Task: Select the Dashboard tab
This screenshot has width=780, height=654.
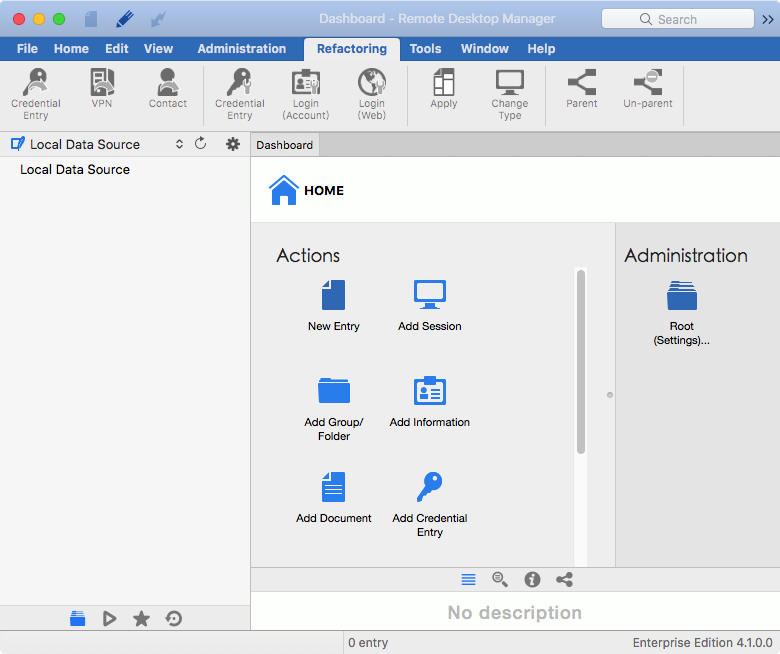Action: tap(285, 145)
